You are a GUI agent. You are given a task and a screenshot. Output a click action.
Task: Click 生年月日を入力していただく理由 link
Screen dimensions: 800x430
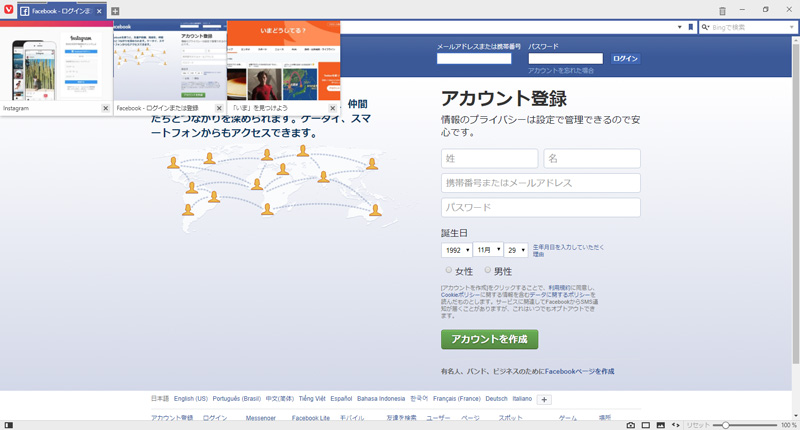point(568,250)
